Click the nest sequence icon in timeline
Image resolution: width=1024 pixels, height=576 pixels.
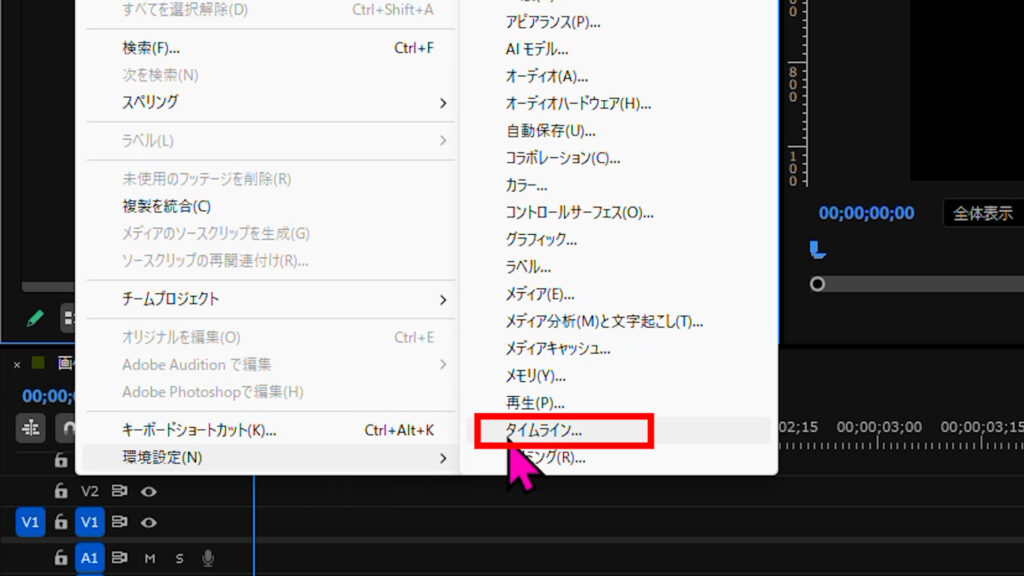tap(31, 428)
